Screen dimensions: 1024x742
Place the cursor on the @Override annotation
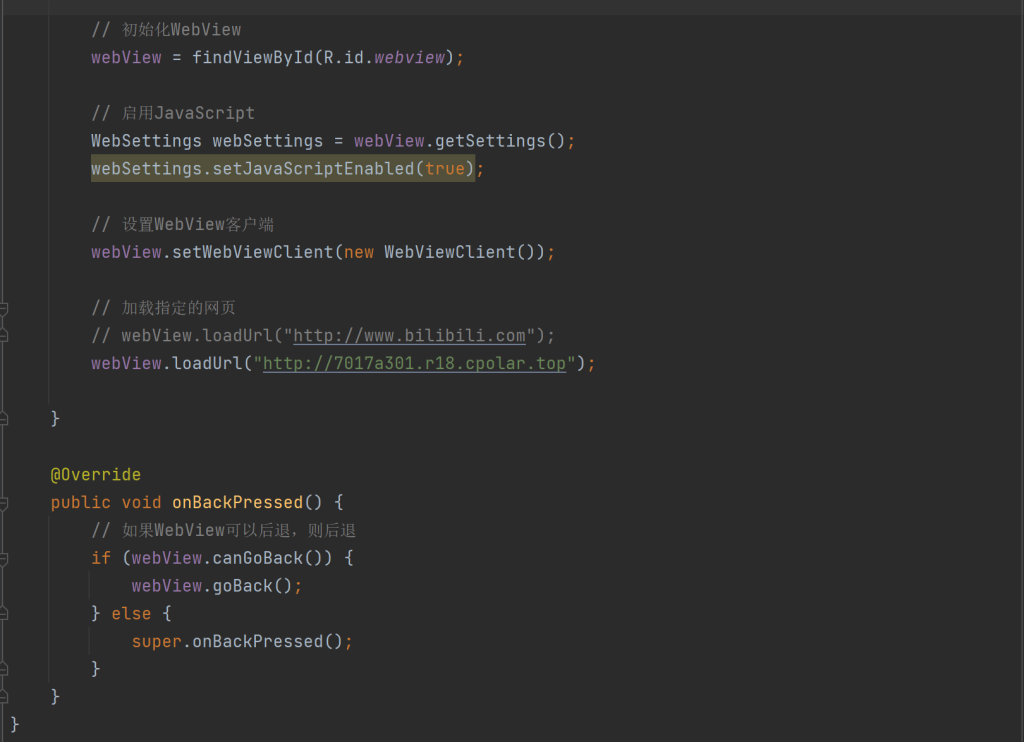96,475
